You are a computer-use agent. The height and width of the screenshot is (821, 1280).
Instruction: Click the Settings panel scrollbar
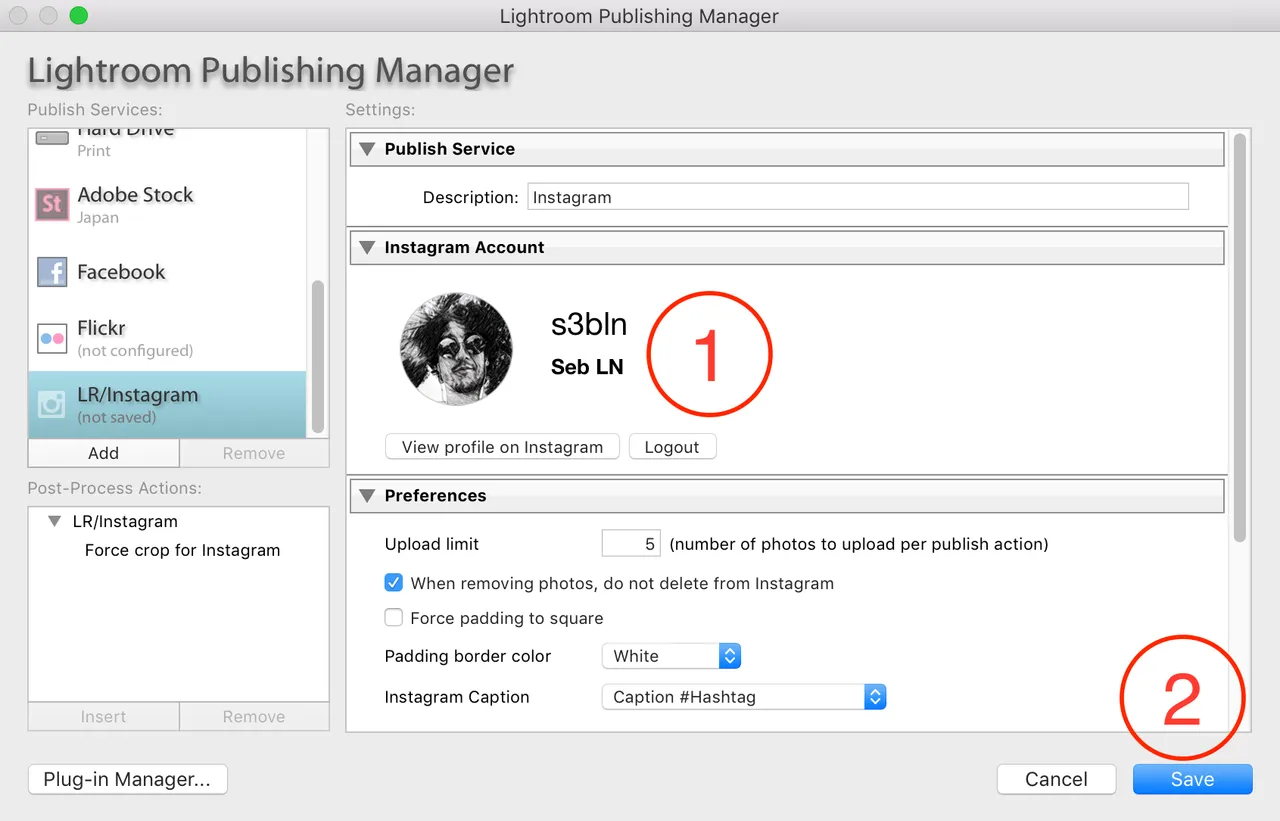[x=1240, y=337]
